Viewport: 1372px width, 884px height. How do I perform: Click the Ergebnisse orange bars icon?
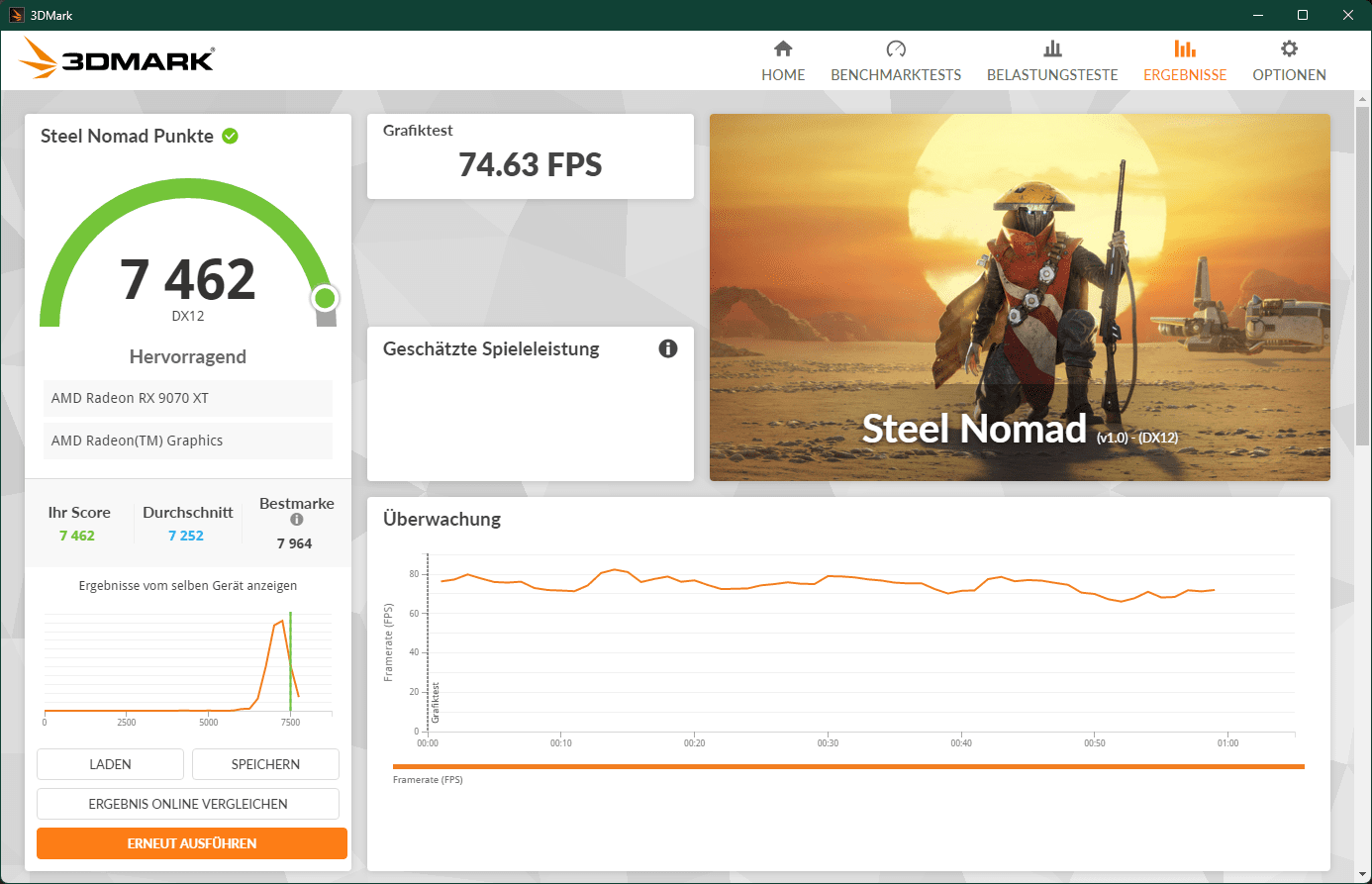point(1185,49)
